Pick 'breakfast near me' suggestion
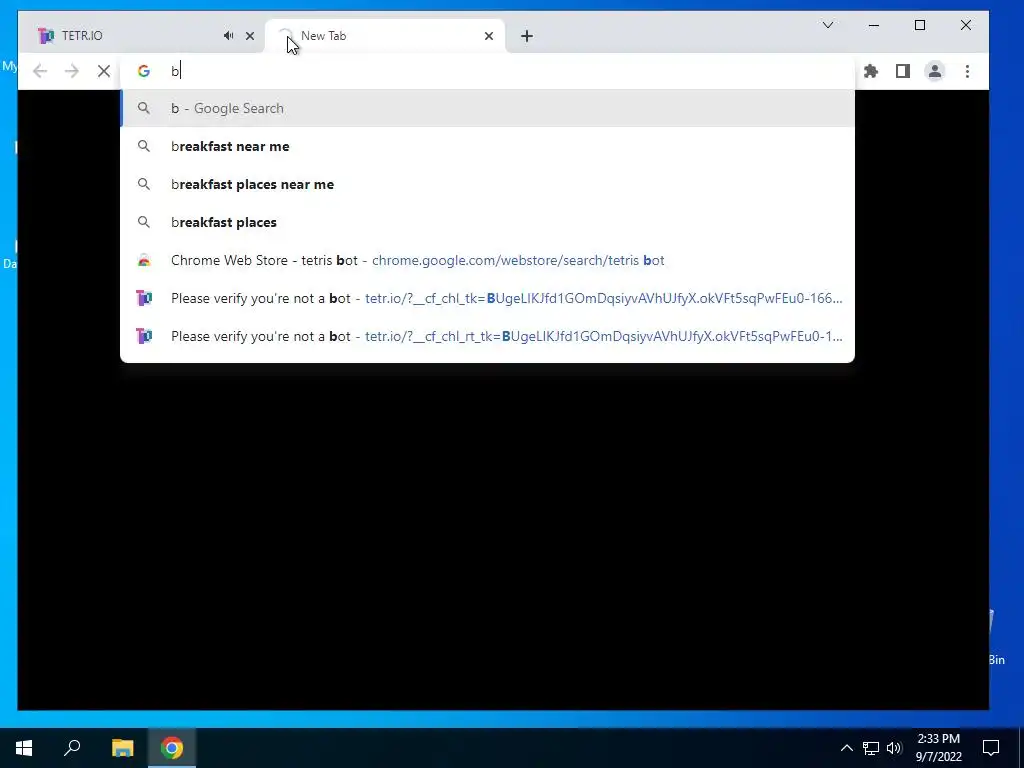 [x=487, y=146]
